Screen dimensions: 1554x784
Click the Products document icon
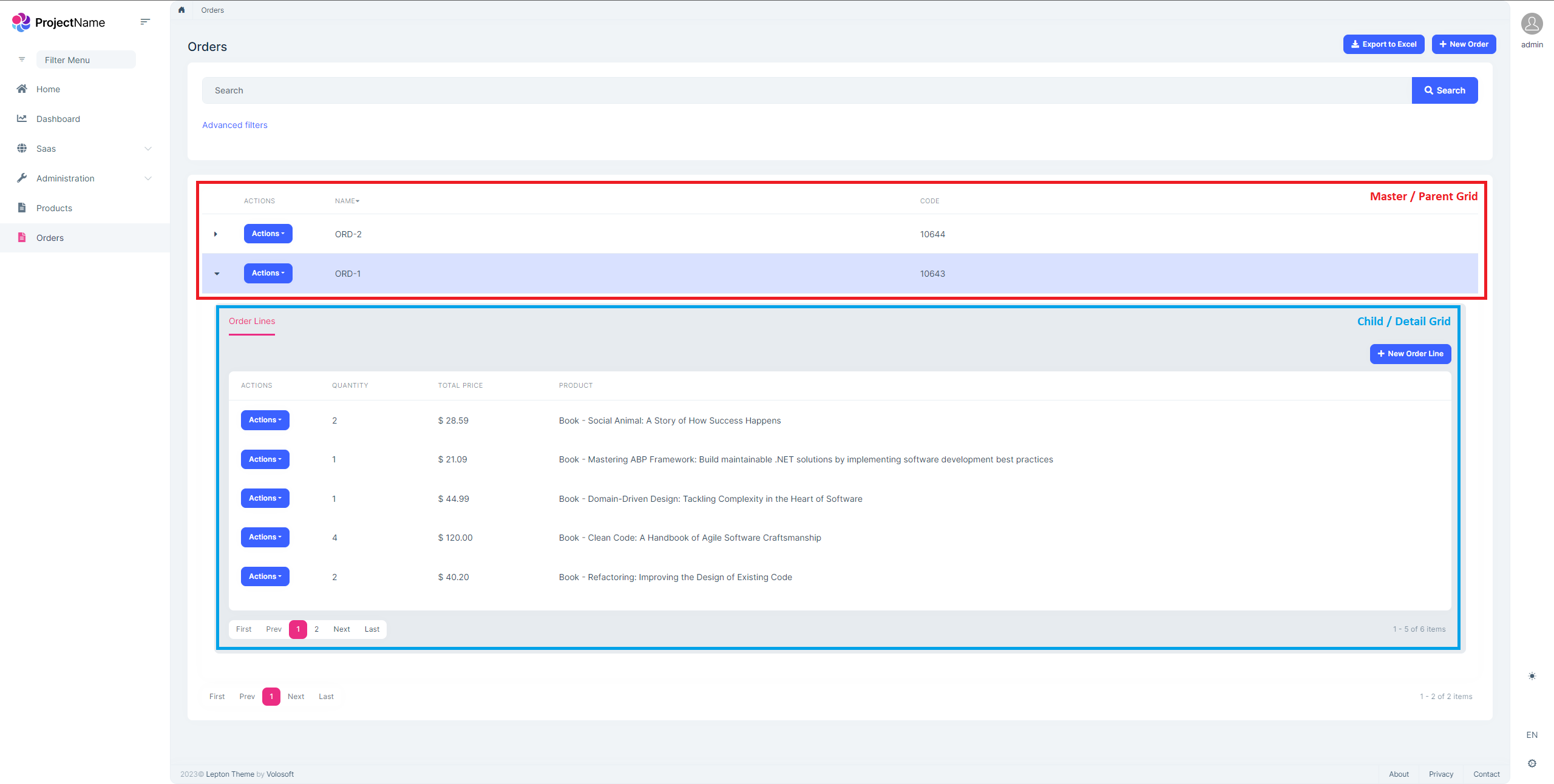(x=22, y=208)
